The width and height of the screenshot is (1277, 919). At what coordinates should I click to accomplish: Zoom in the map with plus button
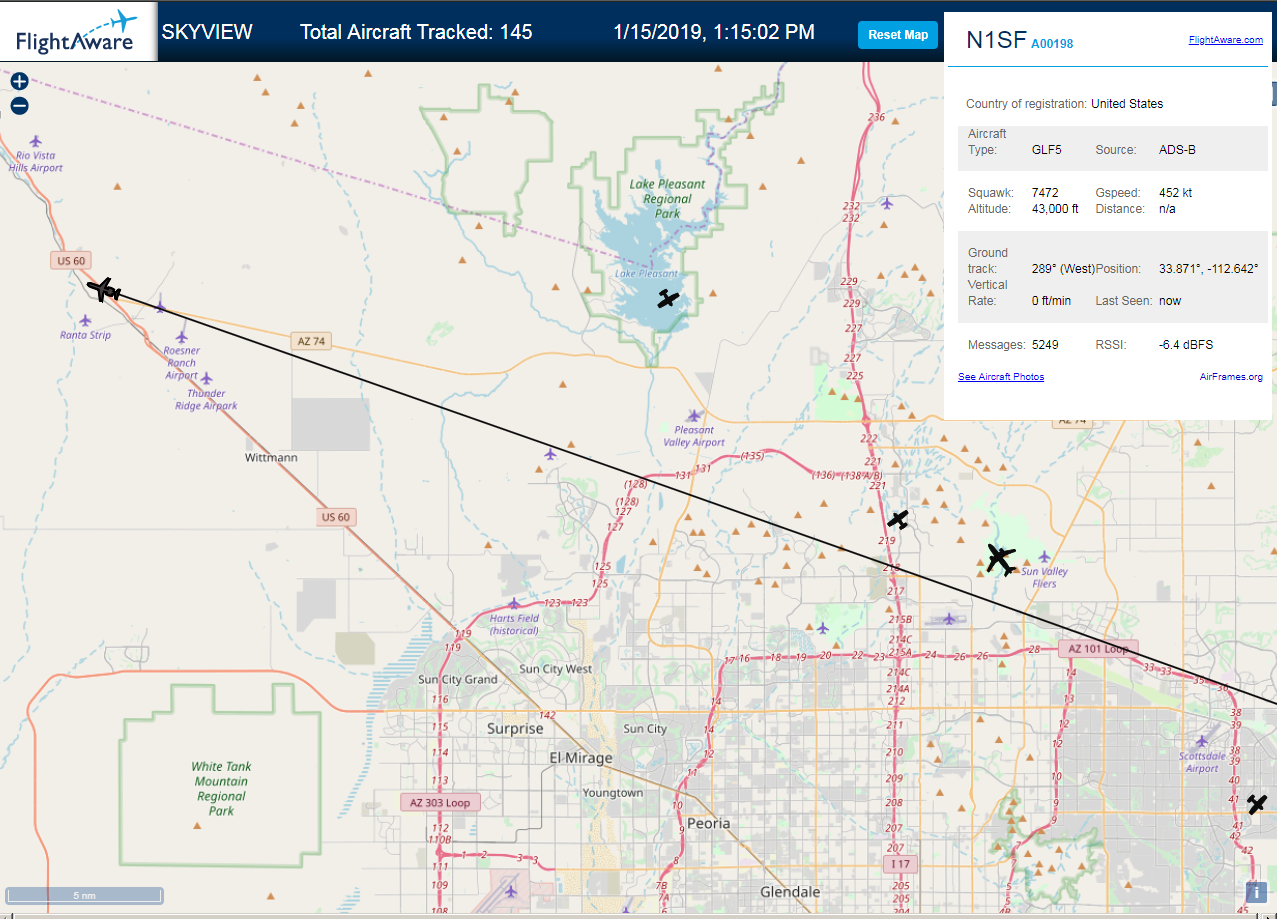(19, 81)
